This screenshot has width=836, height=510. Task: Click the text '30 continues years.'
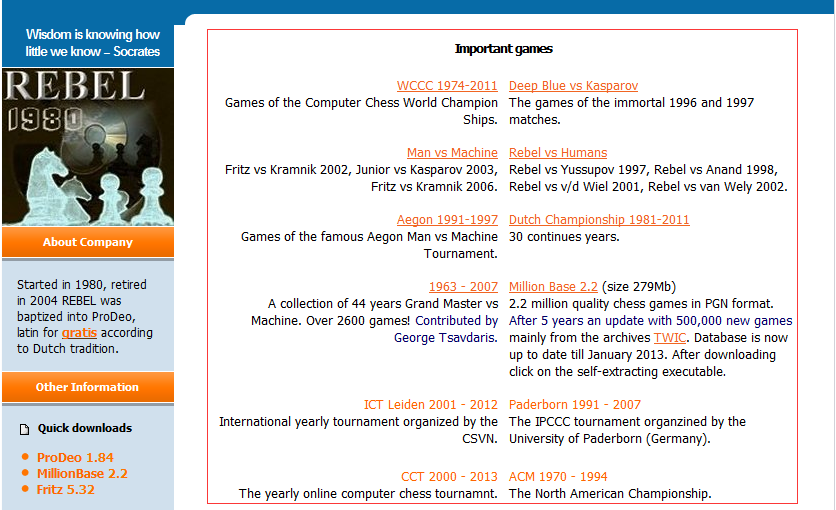coord(564,237)
